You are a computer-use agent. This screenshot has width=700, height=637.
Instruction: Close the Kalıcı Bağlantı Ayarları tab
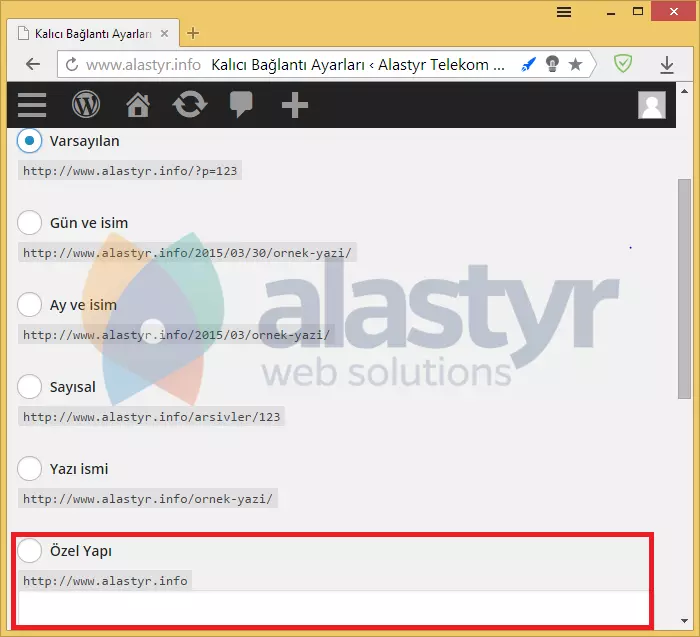[164, 33]
